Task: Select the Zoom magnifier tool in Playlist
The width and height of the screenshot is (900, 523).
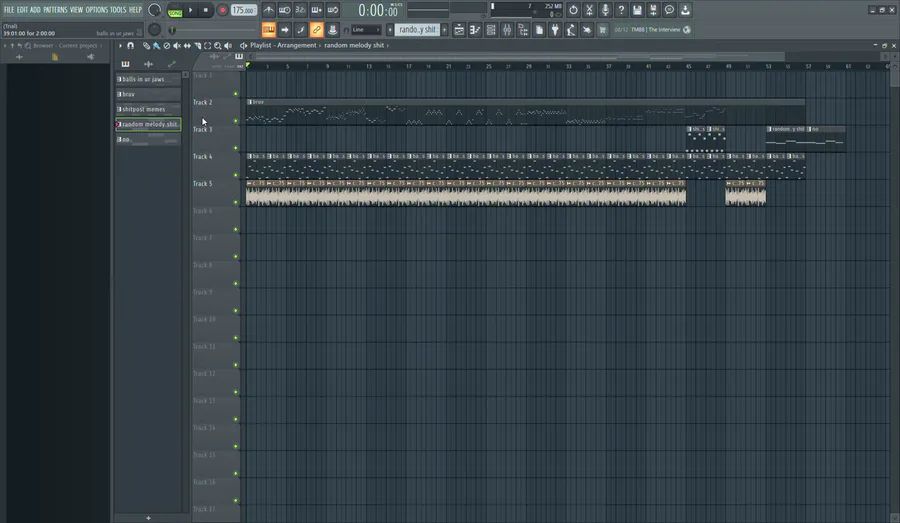Action: 218,45
